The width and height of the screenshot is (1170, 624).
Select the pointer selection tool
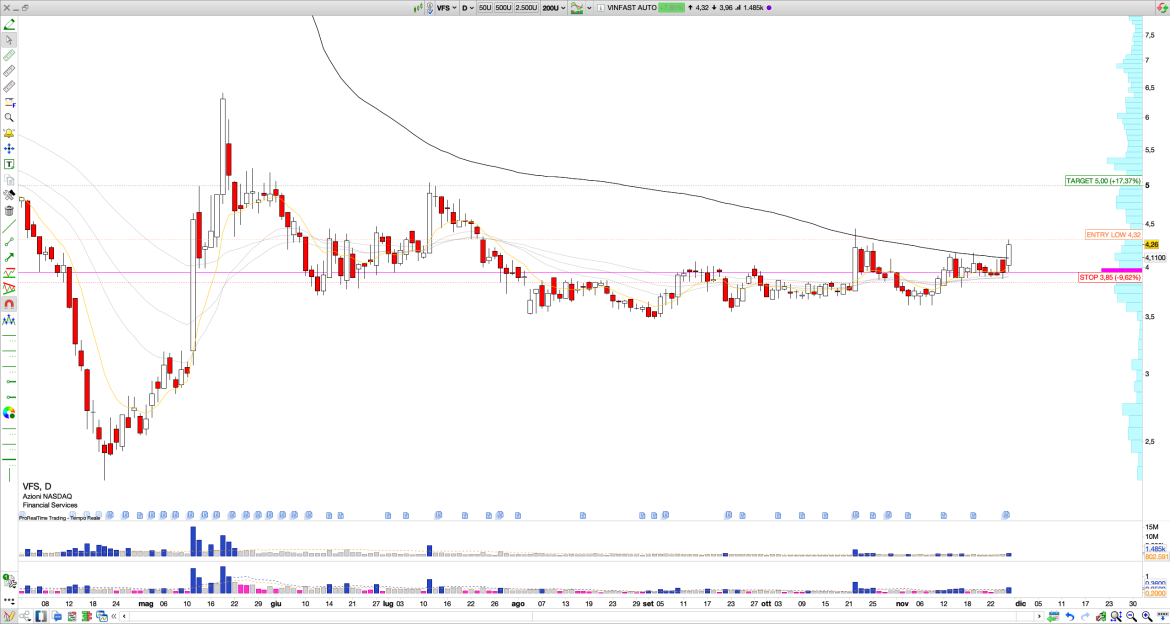8,40
